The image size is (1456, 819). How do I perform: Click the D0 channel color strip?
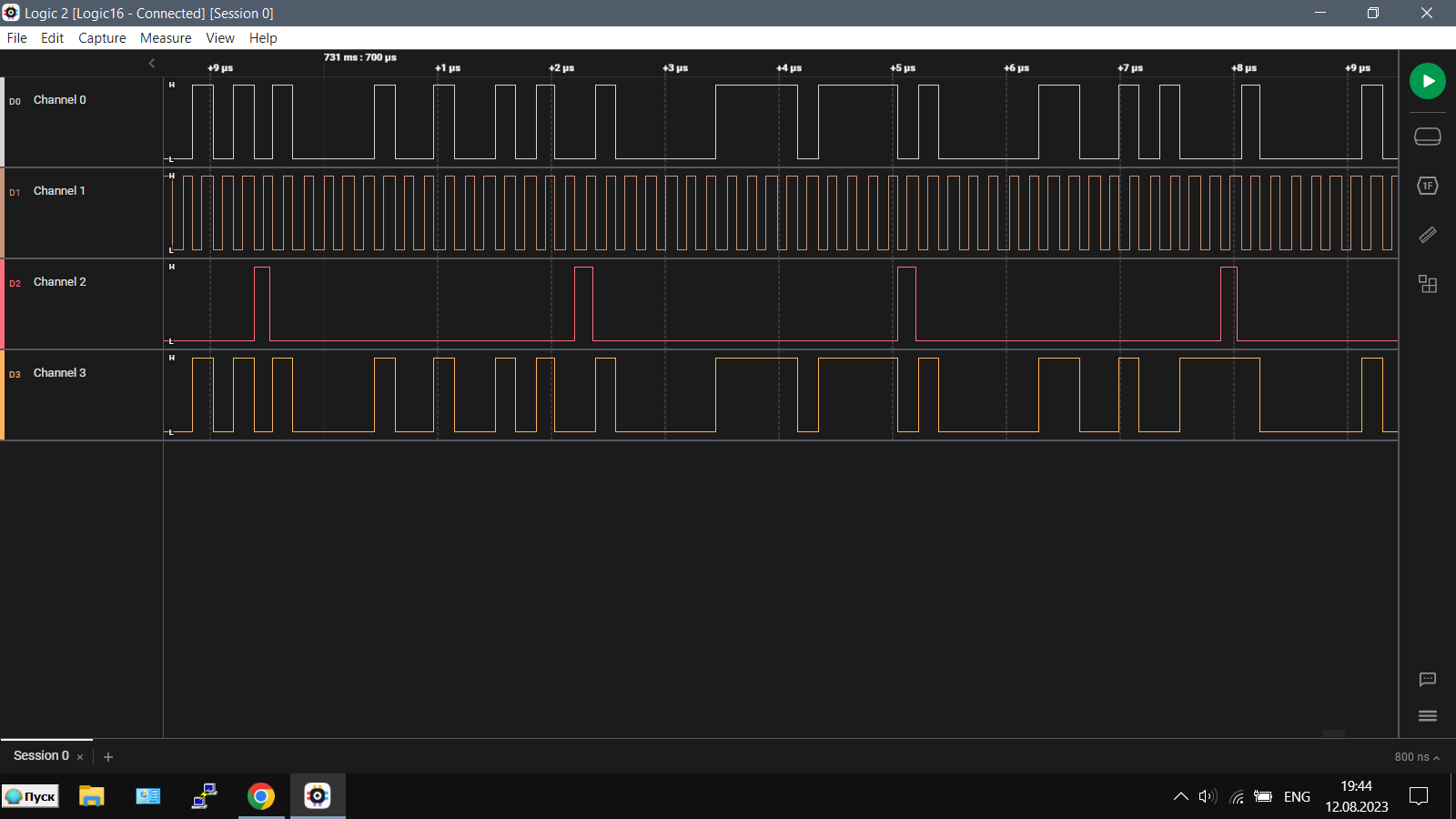click(2, 122)
